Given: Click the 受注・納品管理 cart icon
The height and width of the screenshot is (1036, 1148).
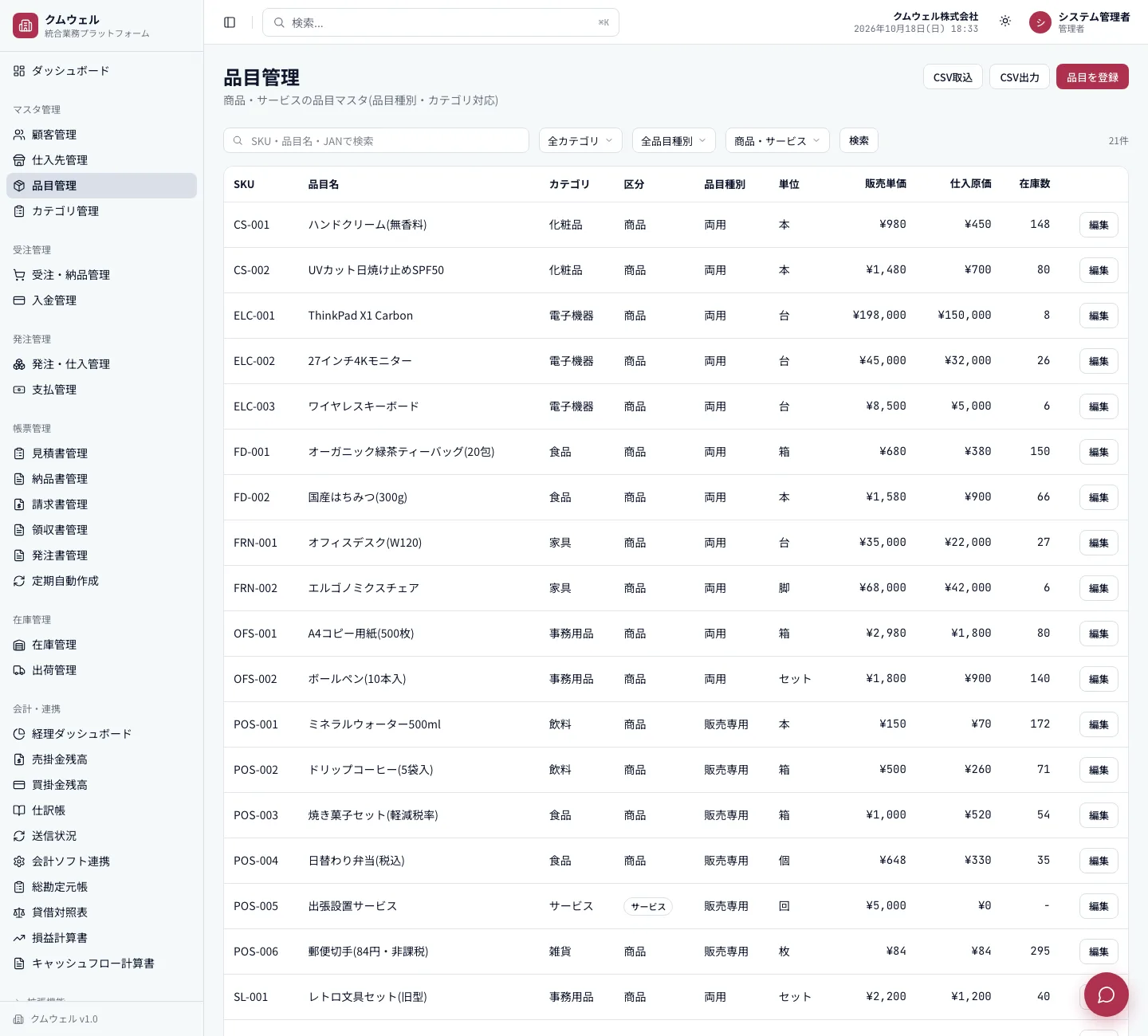Looking at the screenshot, I should pos(19,275).
